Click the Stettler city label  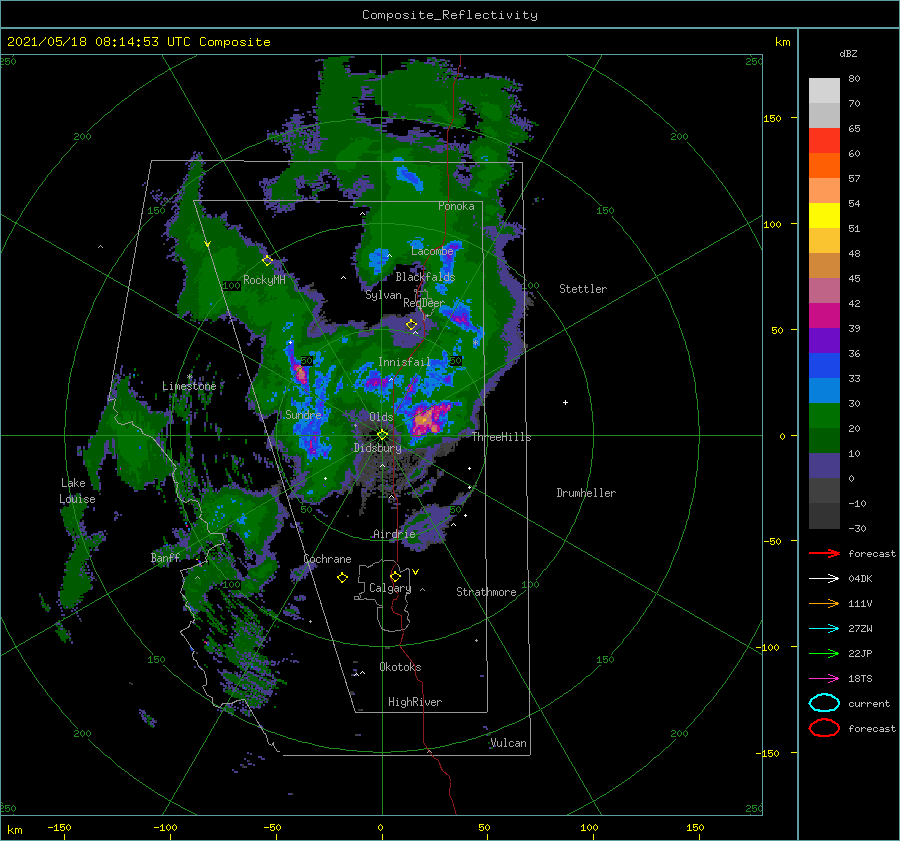(x=583, y=289)
